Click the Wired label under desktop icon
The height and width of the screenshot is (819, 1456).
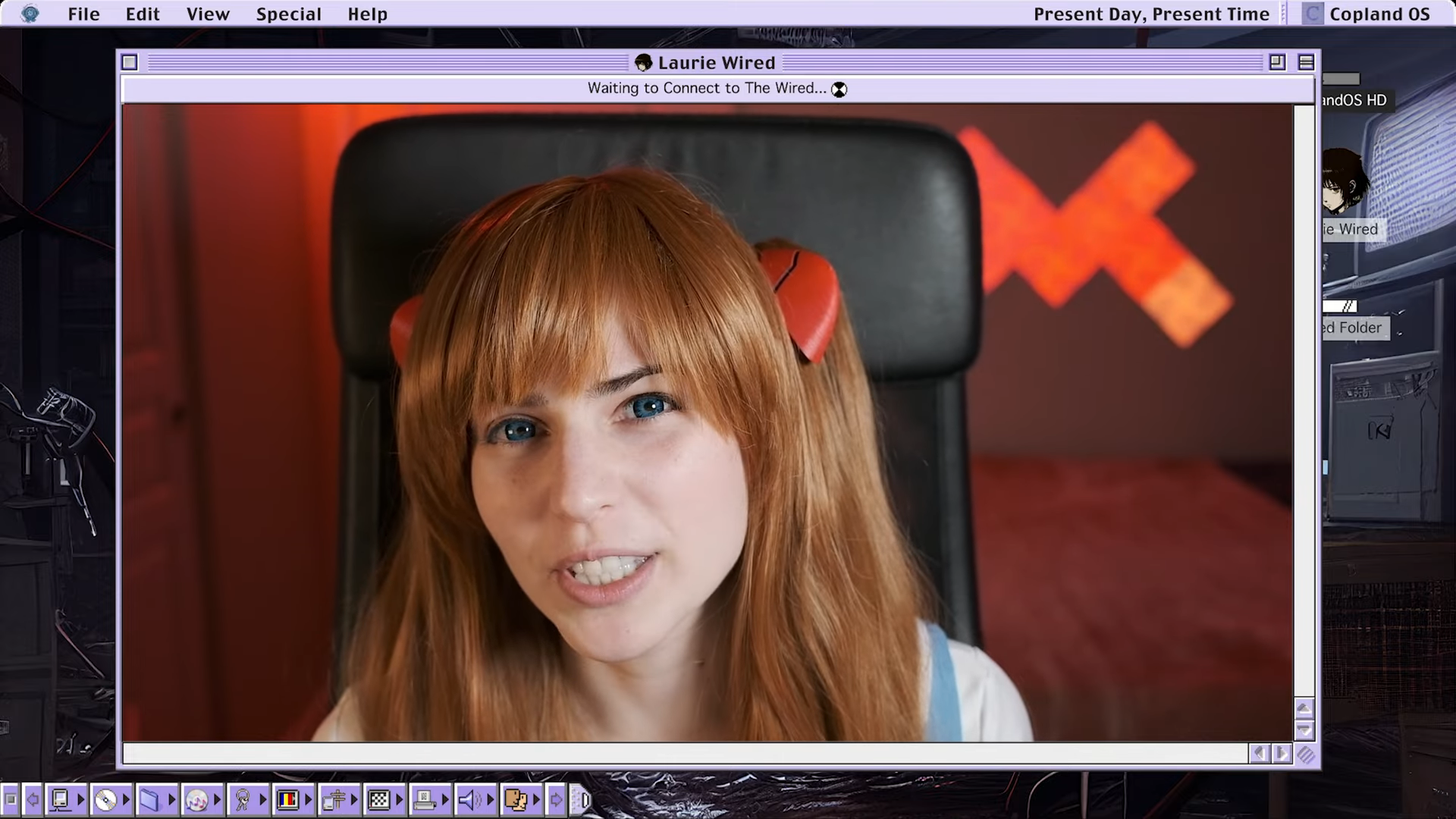[1354, 229]
